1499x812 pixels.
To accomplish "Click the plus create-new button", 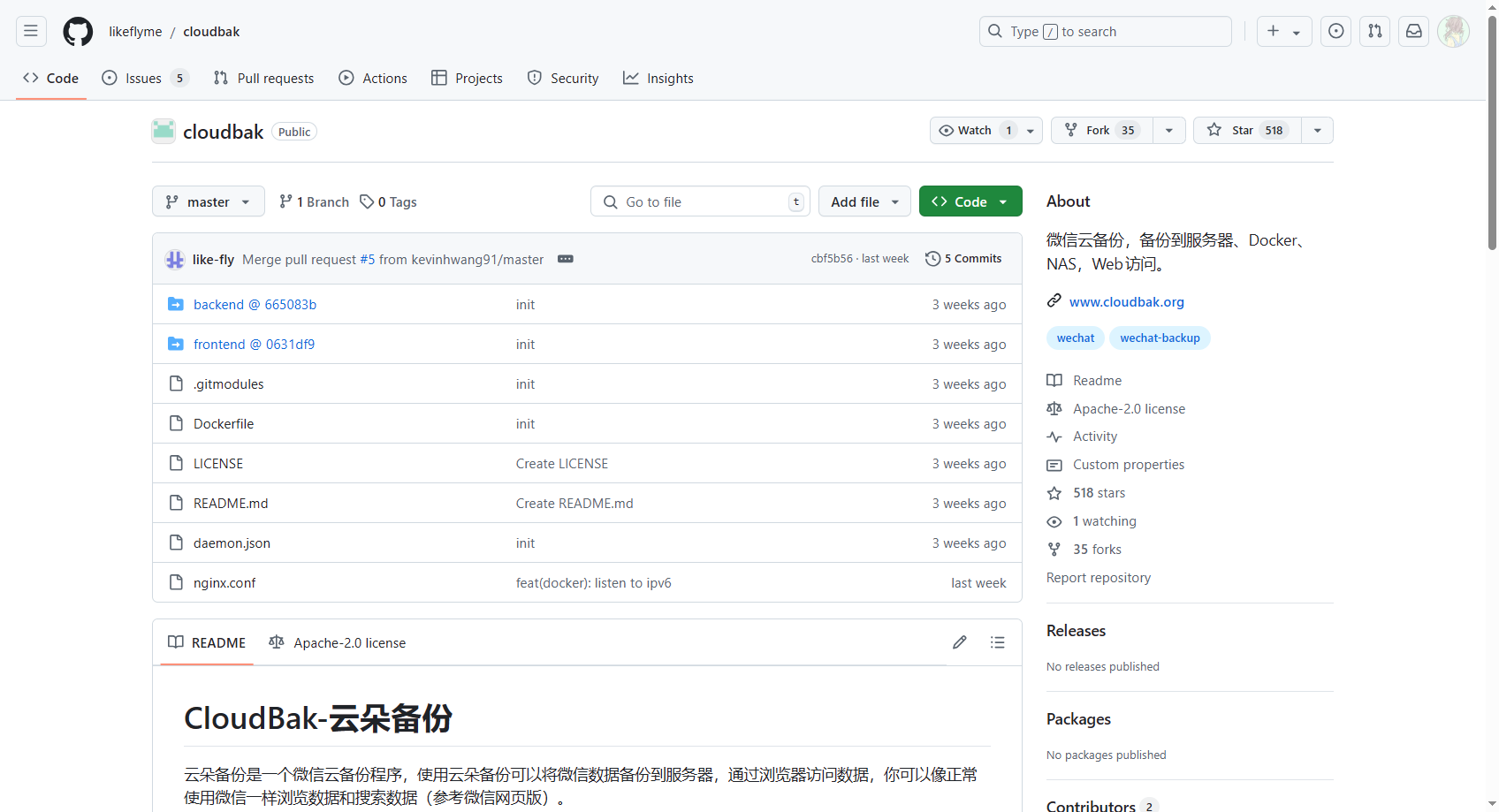I will [1284, 31].
